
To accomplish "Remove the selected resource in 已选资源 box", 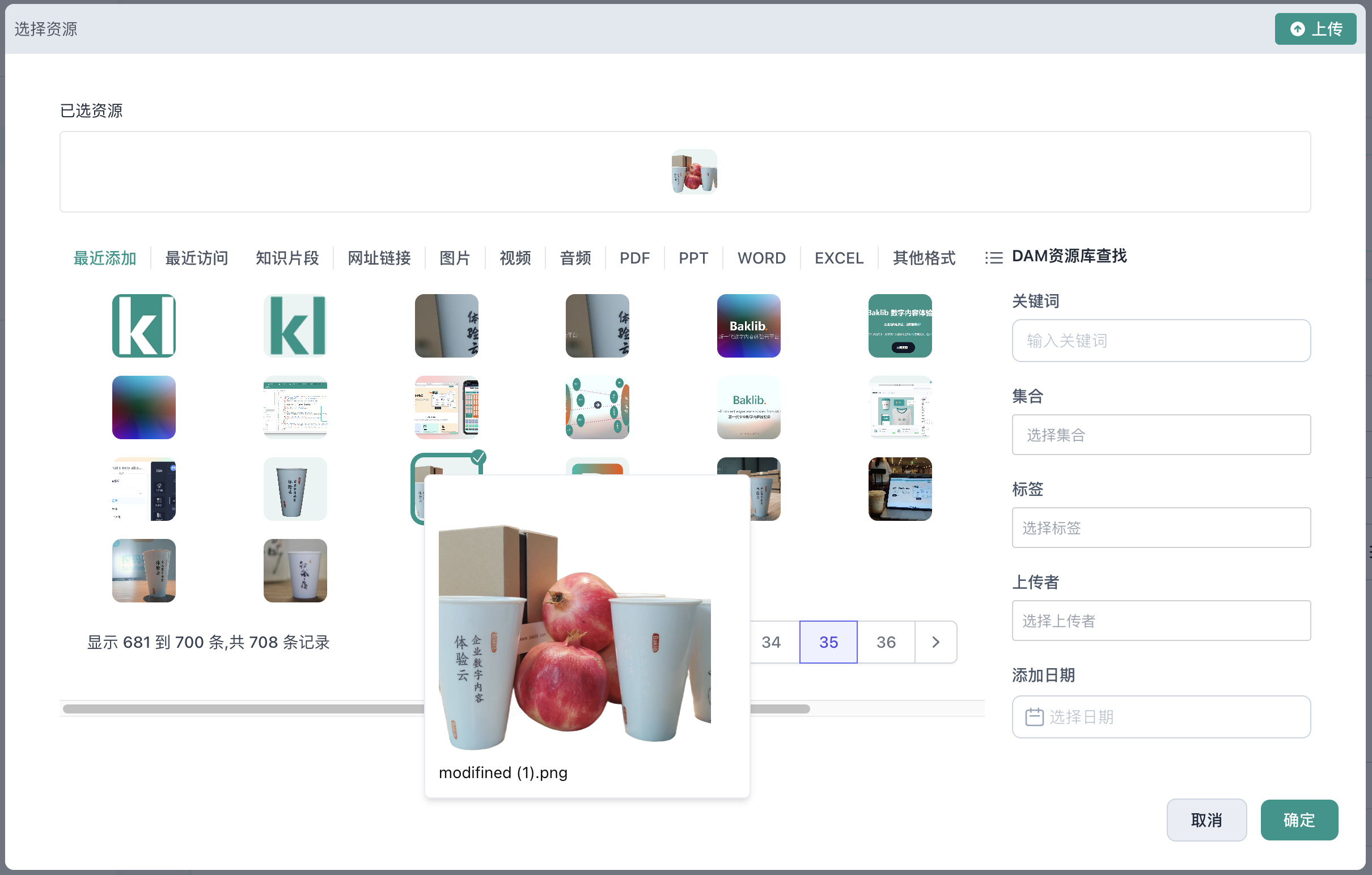I will 694,172.
